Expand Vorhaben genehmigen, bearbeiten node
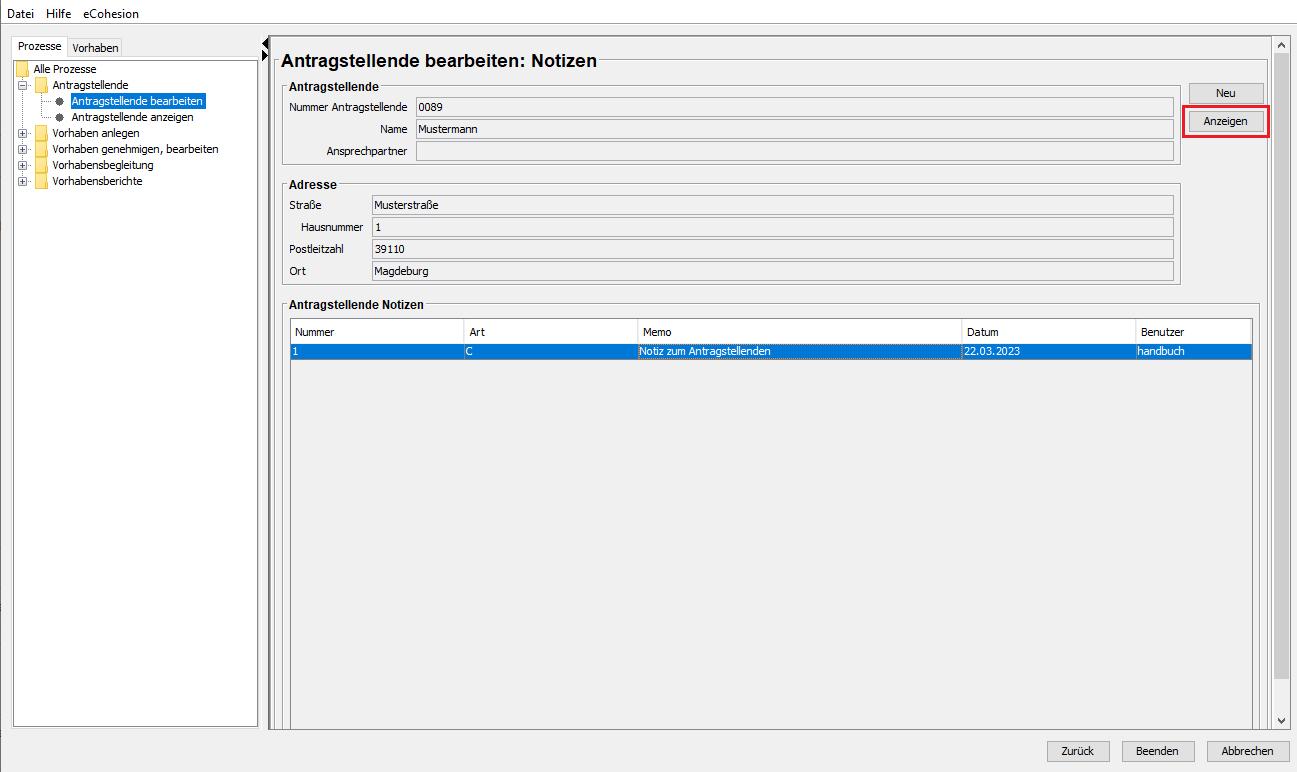 pyautogui.click(x=22, y=149)
